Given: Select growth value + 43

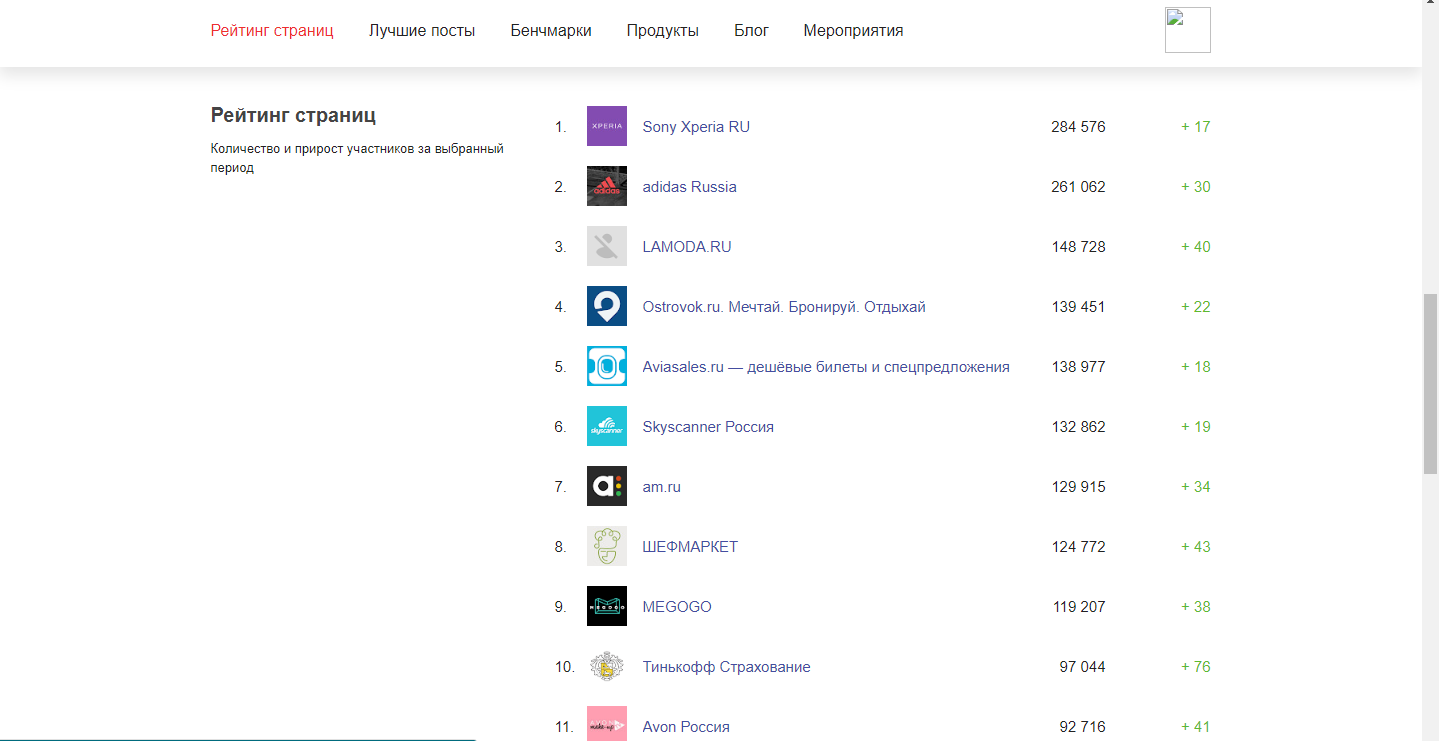Looking at the screenshot, I should point(1196,547).
